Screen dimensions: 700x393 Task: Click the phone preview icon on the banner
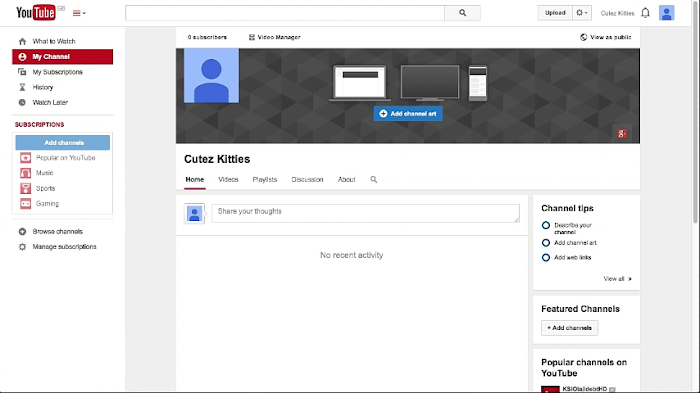click(478, 83)
